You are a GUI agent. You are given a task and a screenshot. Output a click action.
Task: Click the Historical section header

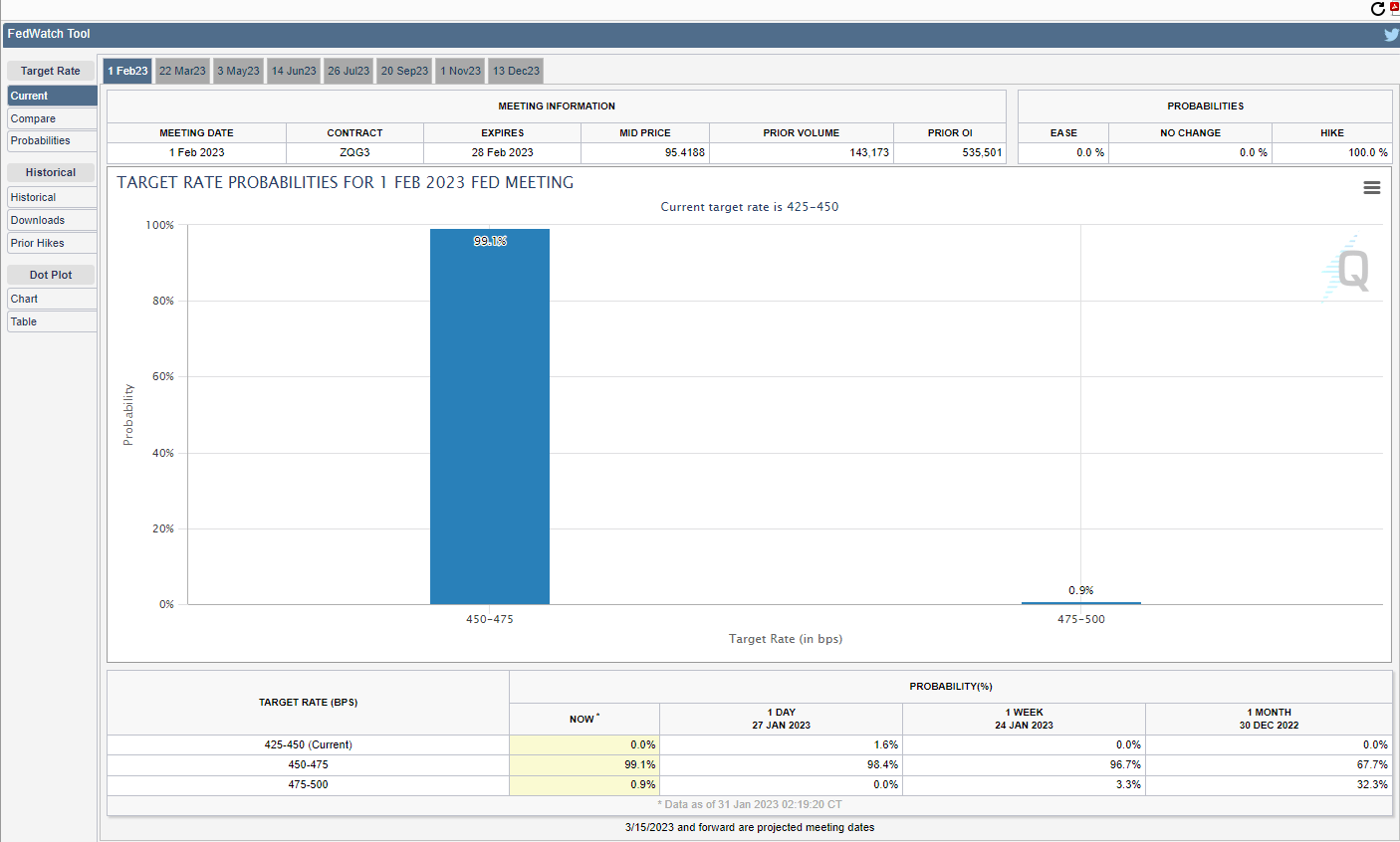coord(51,172)
